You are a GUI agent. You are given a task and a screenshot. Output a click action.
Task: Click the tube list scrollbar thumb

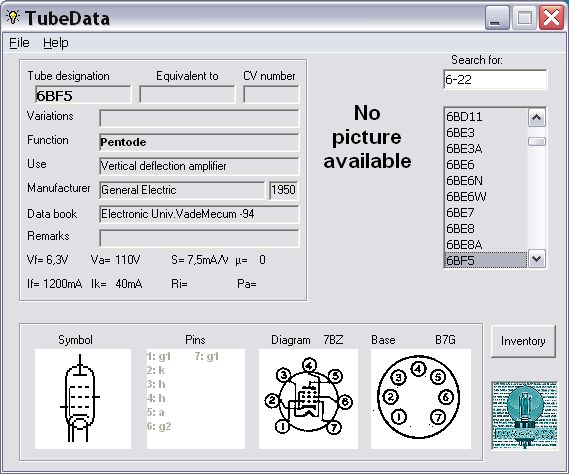pyautogui.click(x=536, y=142)
